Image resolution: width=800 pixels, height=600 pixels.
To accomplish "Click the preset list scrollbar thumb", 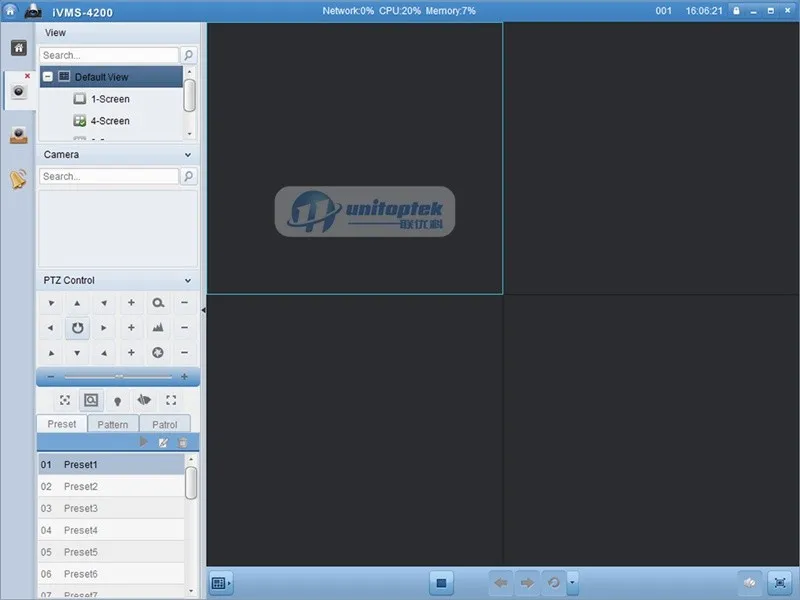I will coord(191,483).
